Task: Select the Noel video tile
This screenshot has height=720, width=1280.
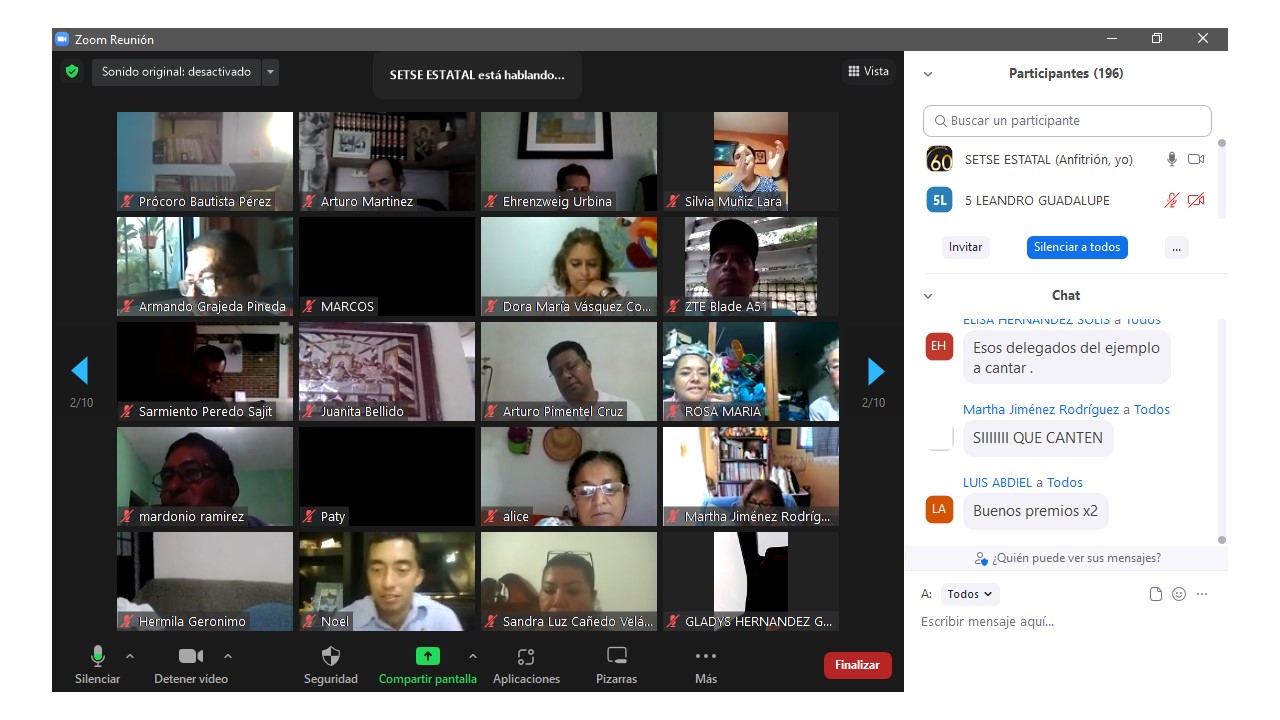Action: click(387, 581)
